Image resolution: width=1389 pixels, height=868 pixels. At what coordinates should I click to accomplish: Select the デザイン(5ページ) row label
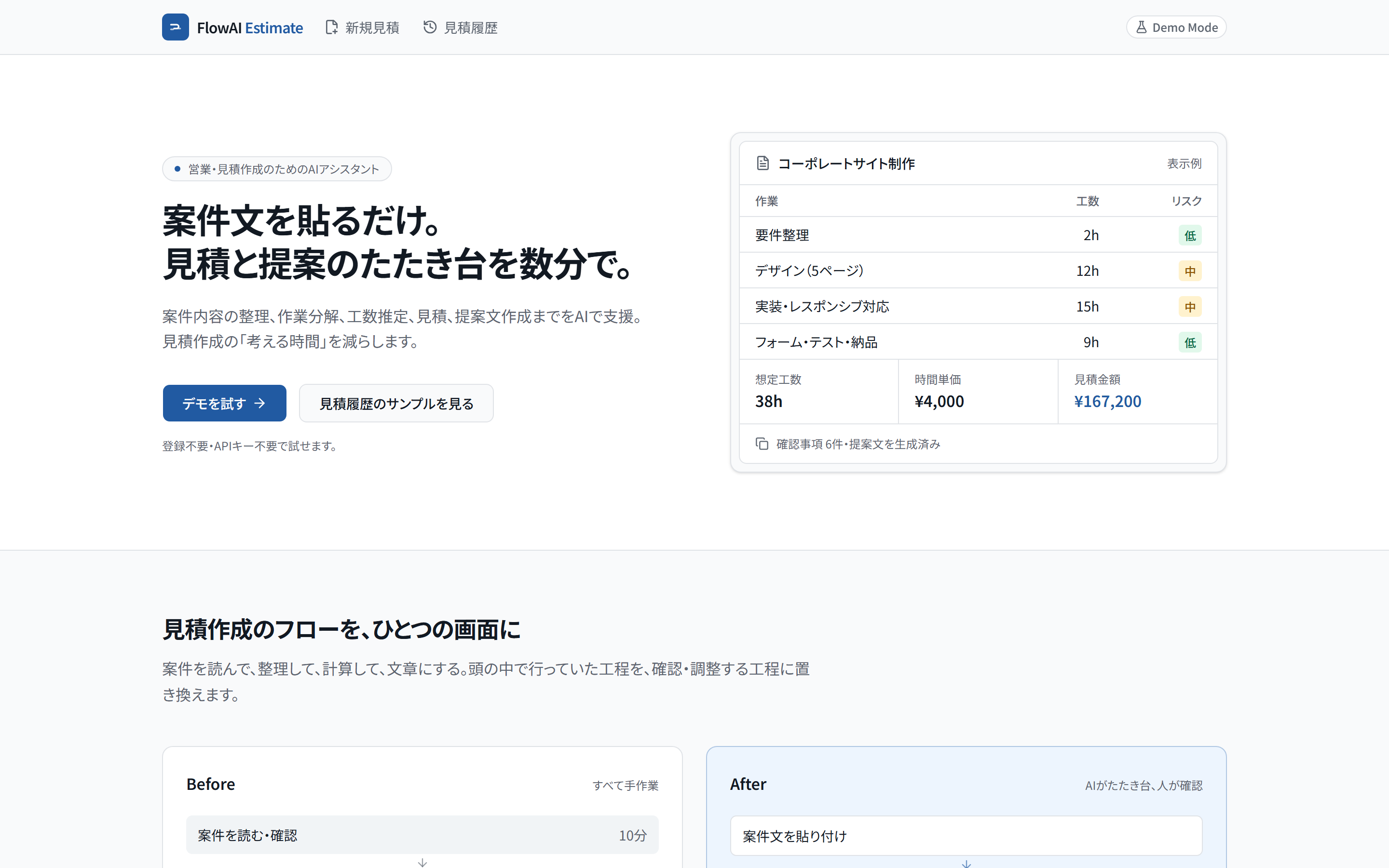click(x=809, y=271)
